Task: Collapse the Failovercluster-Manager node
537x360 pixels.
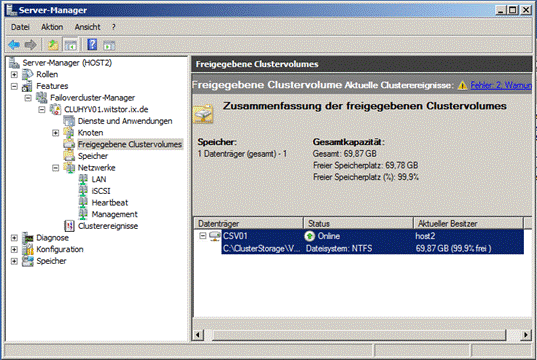Action: pyautogui.click(x=28, y=98)
